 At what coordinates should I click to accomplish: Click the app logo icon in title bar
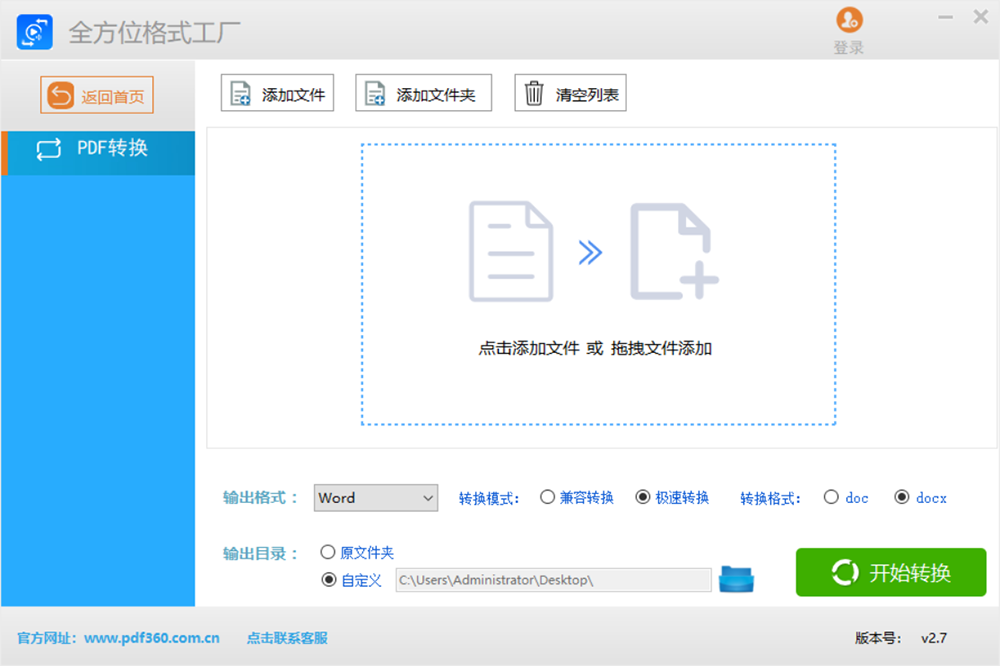coord(32,31)
